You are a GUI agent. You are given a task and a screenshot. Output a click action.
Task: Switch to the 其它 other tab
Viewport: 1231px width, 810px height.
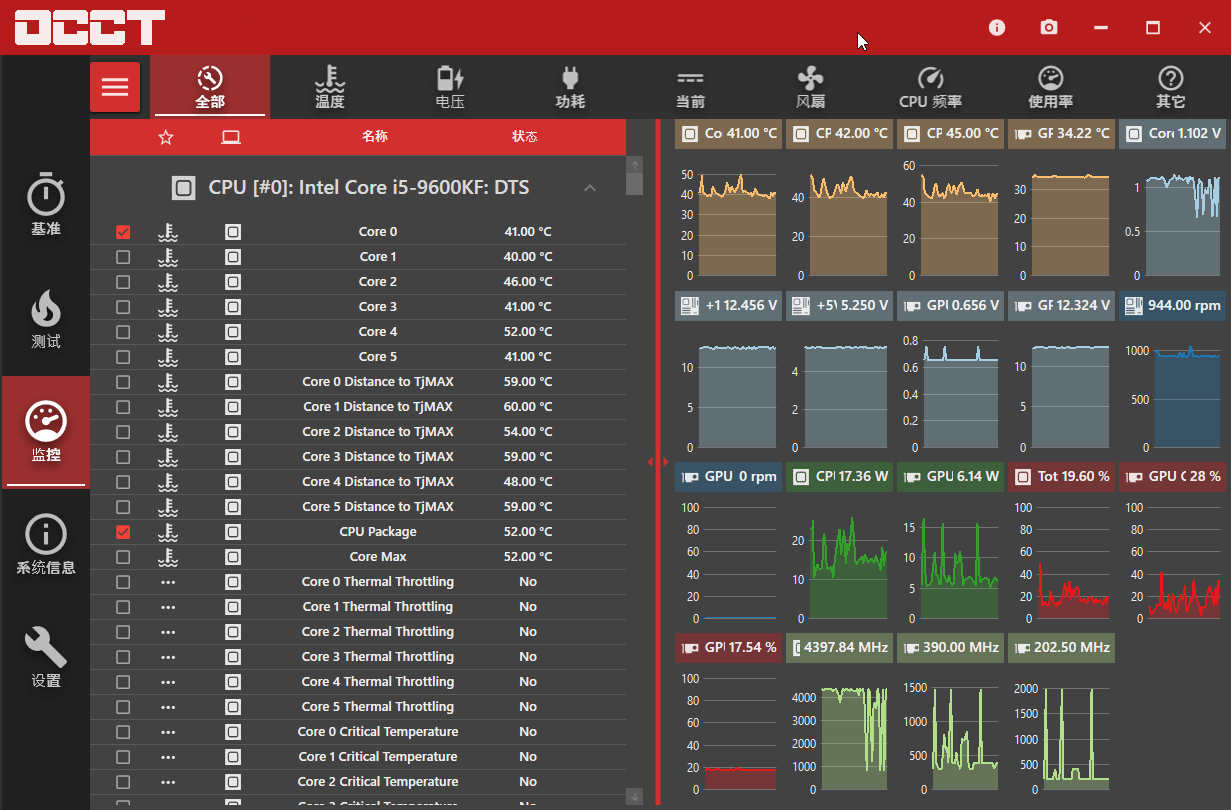point(1170,87)
